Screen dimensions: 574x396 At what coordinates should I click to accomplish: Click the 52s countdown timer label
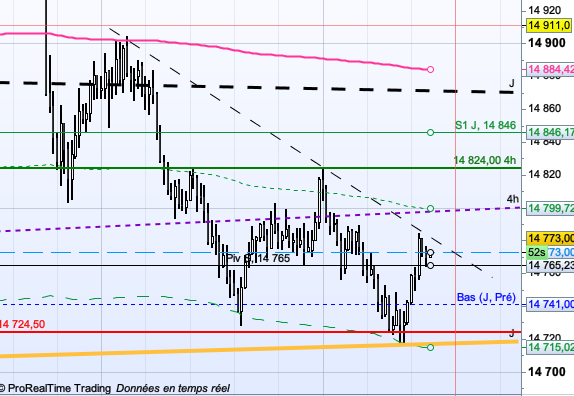coord(537,252)
